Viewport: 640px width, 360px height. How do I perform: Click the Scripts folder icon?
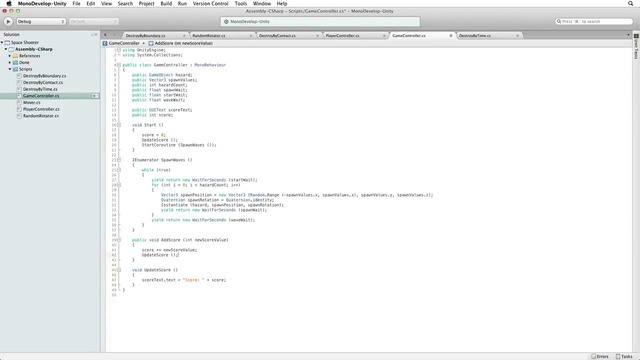(x=15, y=69)
